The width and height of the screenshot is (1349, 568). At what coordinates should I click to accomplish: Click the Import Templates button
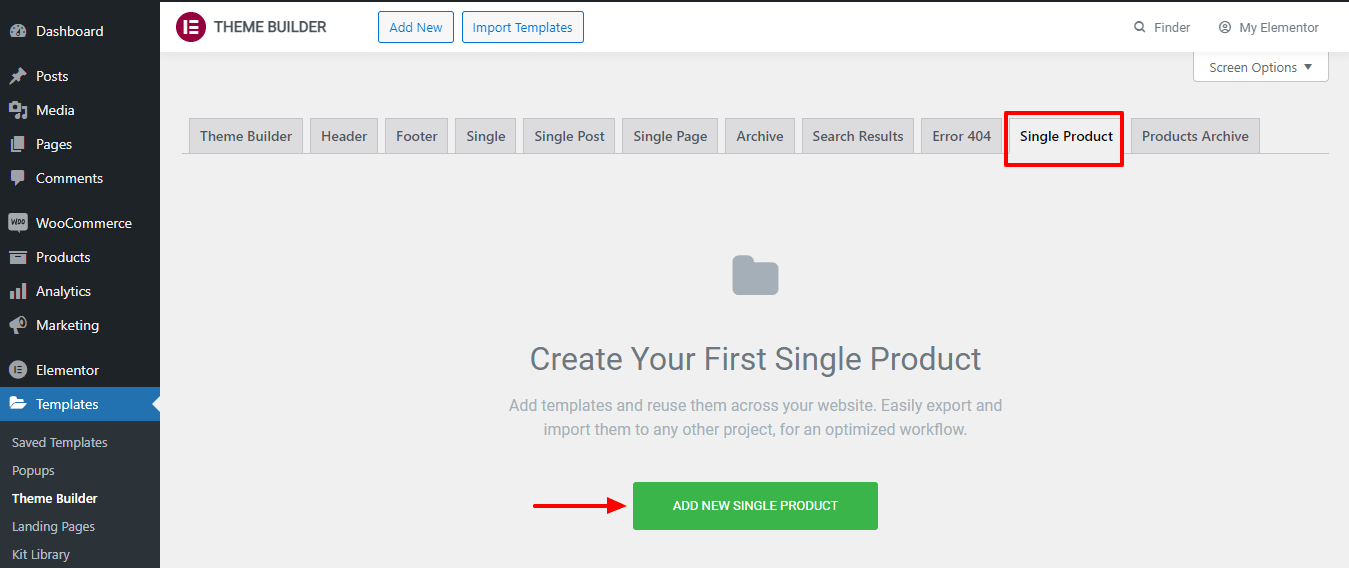pos(523,27)
